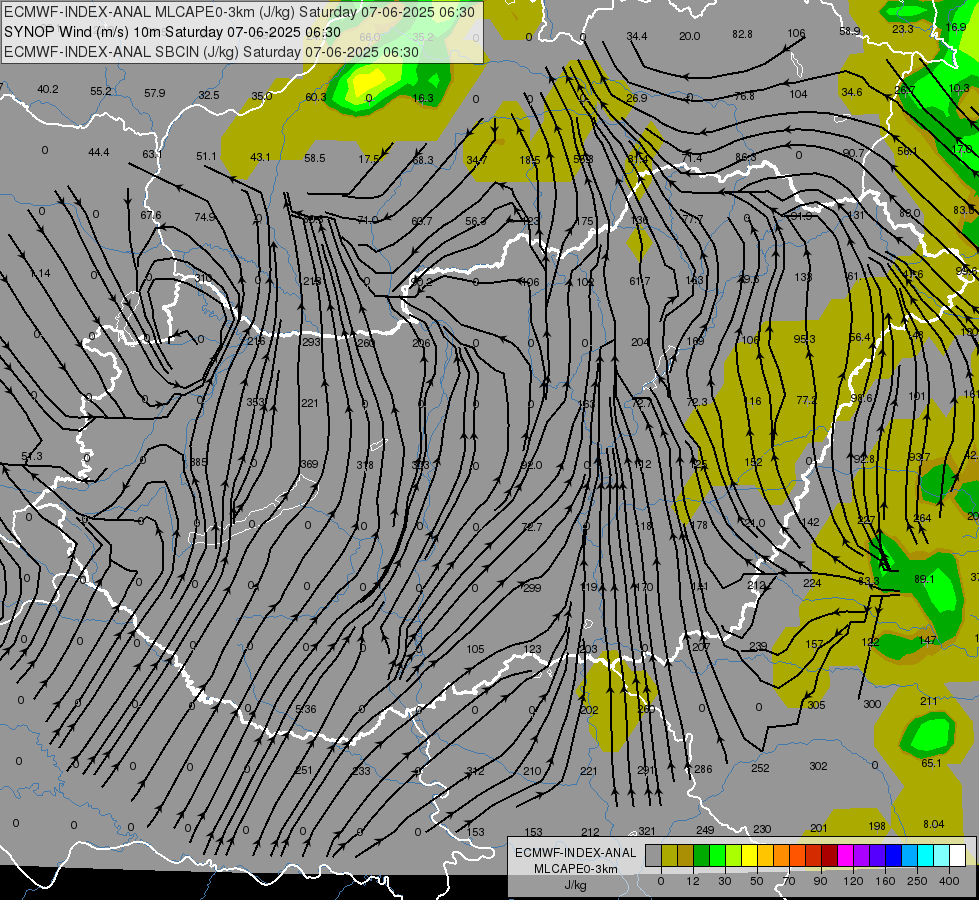Click the legend scale value 12
This screenshot has width=979, height=900.
693,881
